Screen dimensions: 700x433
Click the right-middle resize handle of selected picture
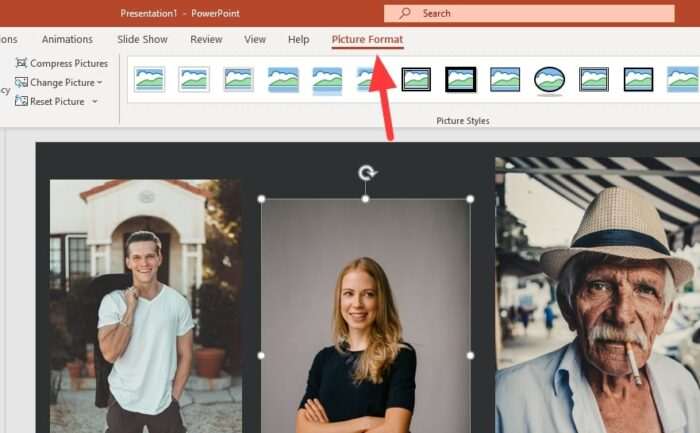point(470,355)
